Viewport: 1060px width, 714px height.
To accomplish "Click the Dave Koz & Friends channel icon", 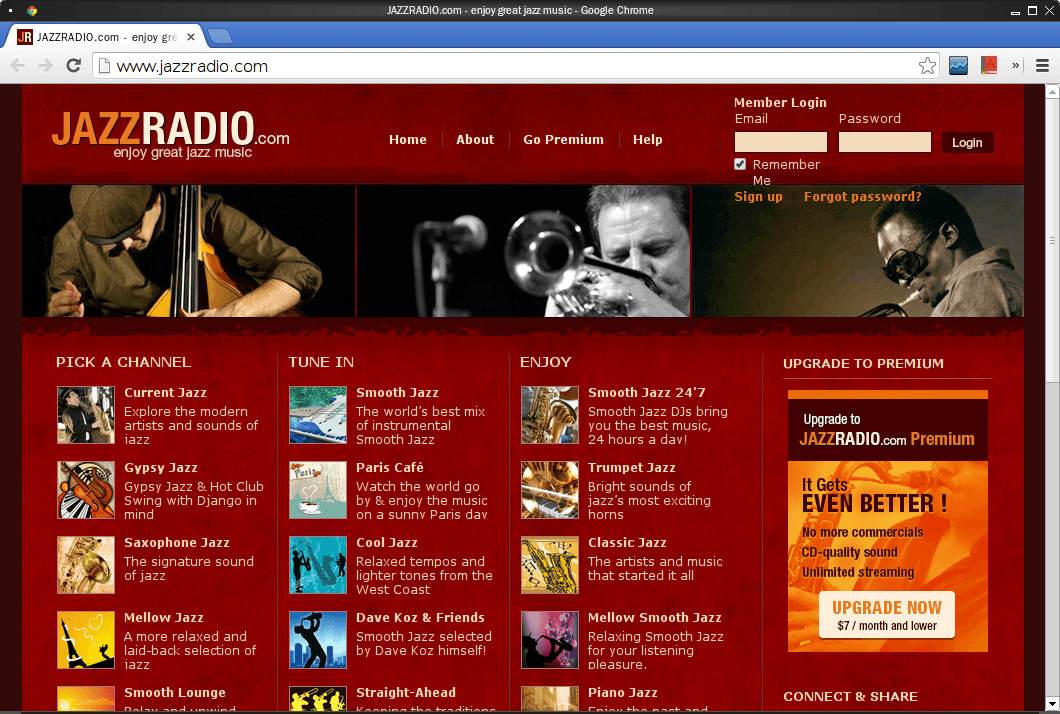I will 318,640.
